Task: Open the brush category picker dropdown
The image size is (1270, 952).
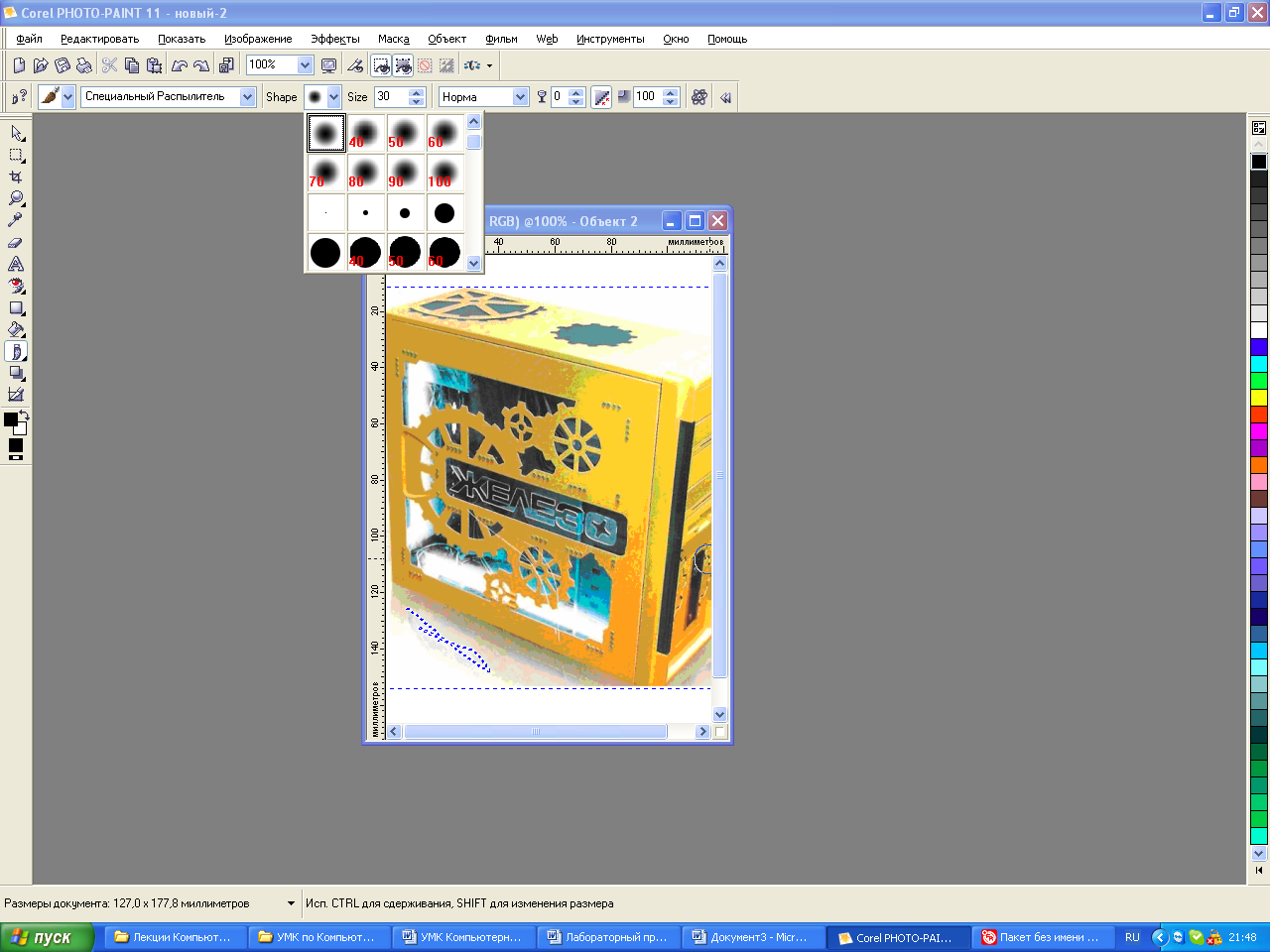Action: (67, 97)
